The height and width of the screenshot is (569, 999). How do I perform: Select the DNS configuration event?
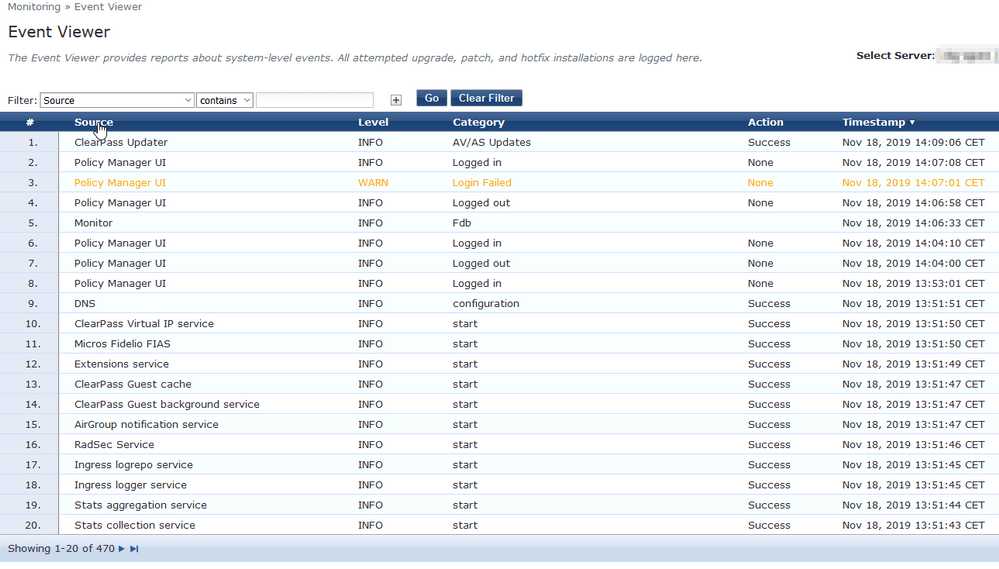coord(500,303)
